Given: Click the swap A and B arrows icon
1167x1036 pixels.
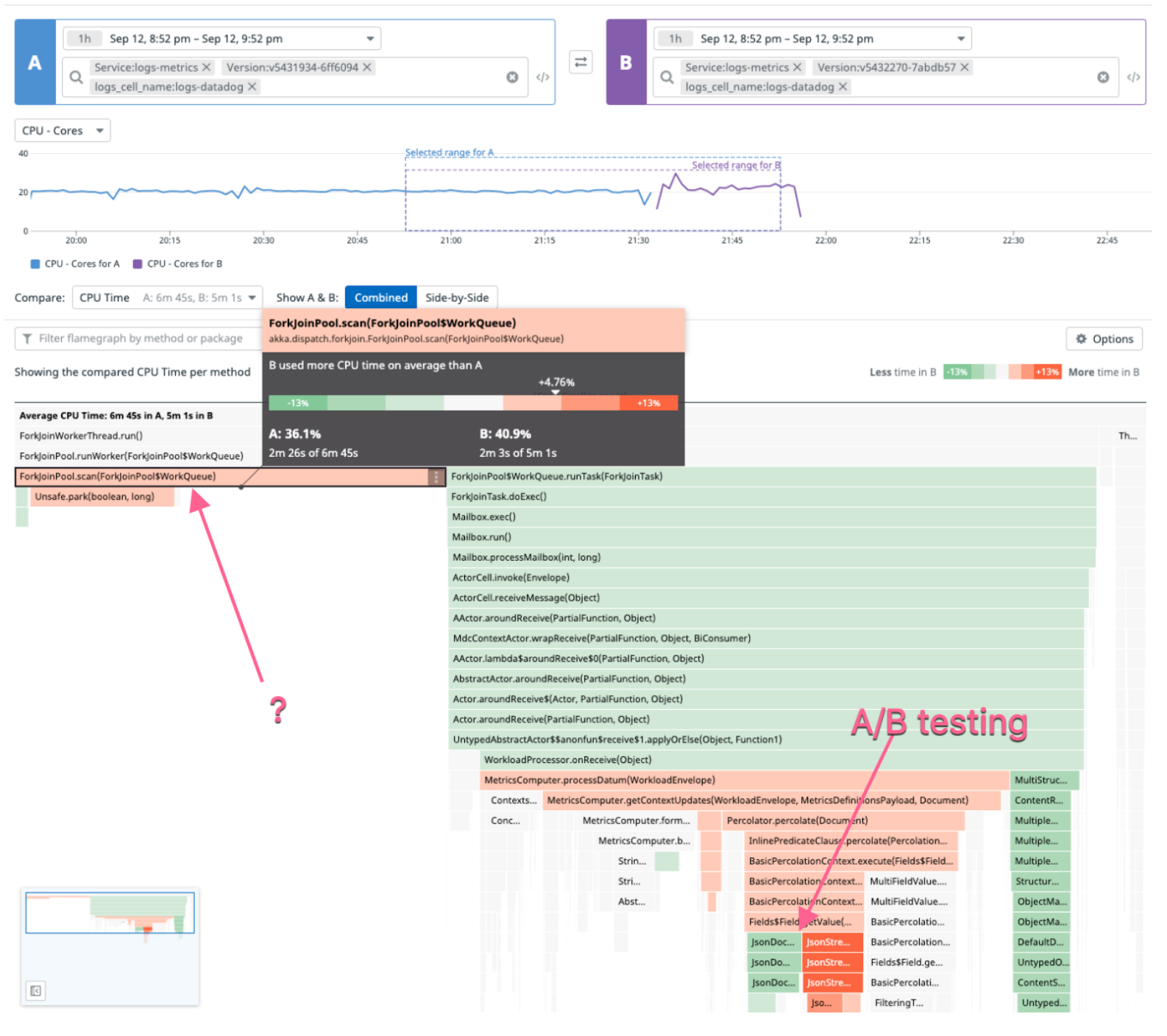Looking at the screenshot, I should pos(581,63).
